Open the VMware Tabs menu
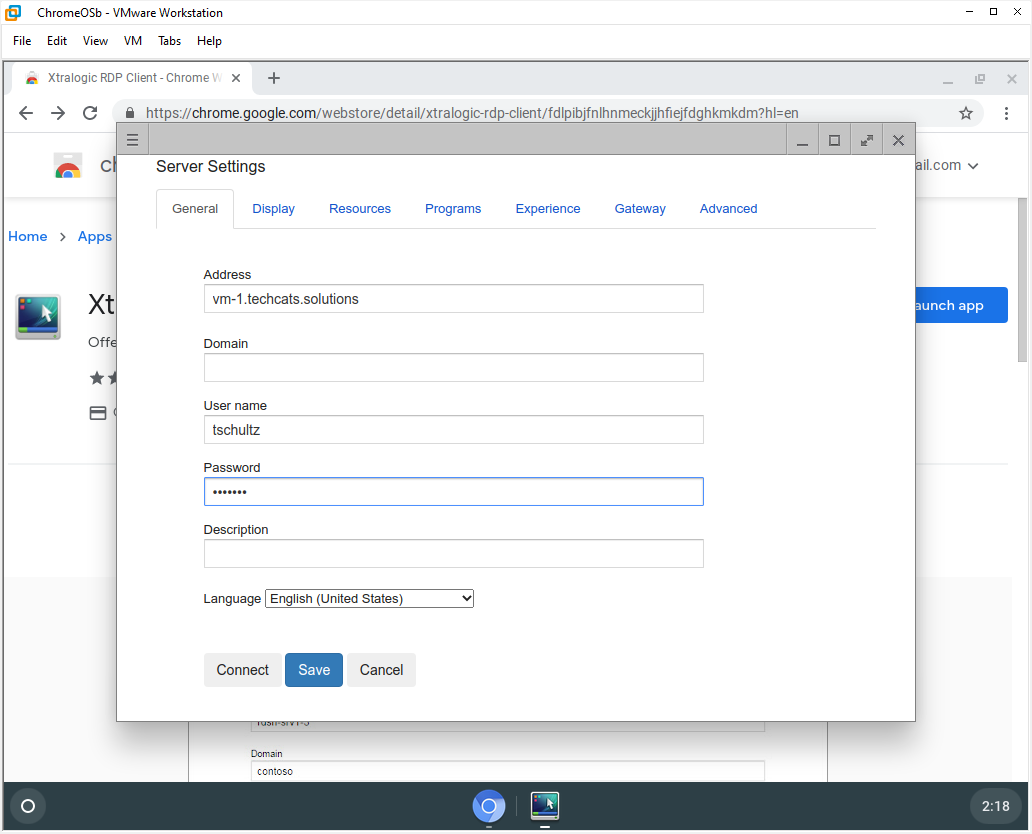 coord(169,41)
